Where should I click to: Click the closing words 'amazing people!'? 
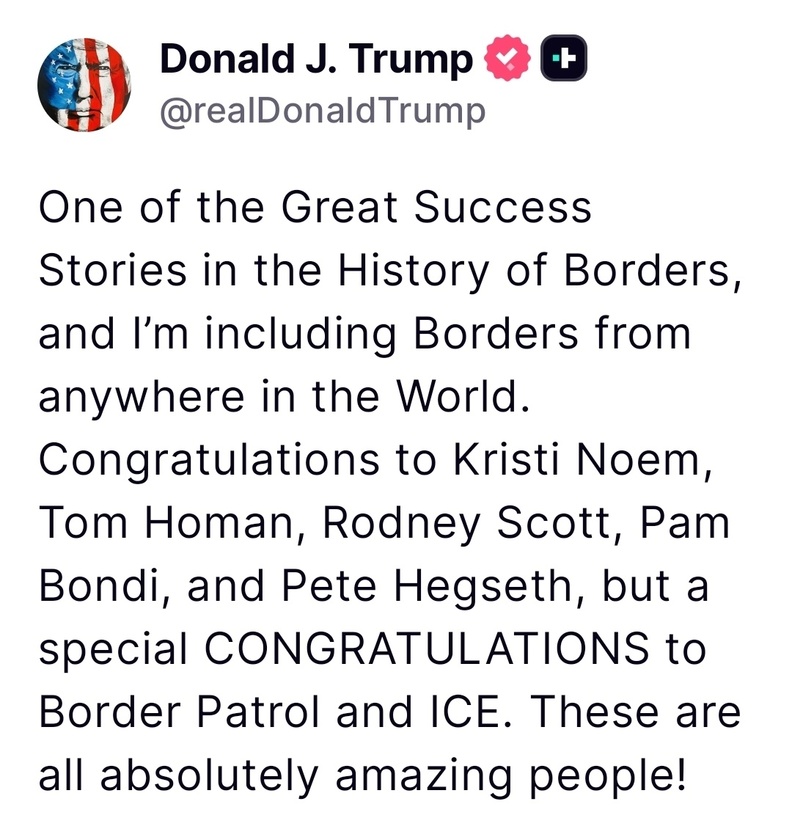pyautogui.click(x=511, y=776)
